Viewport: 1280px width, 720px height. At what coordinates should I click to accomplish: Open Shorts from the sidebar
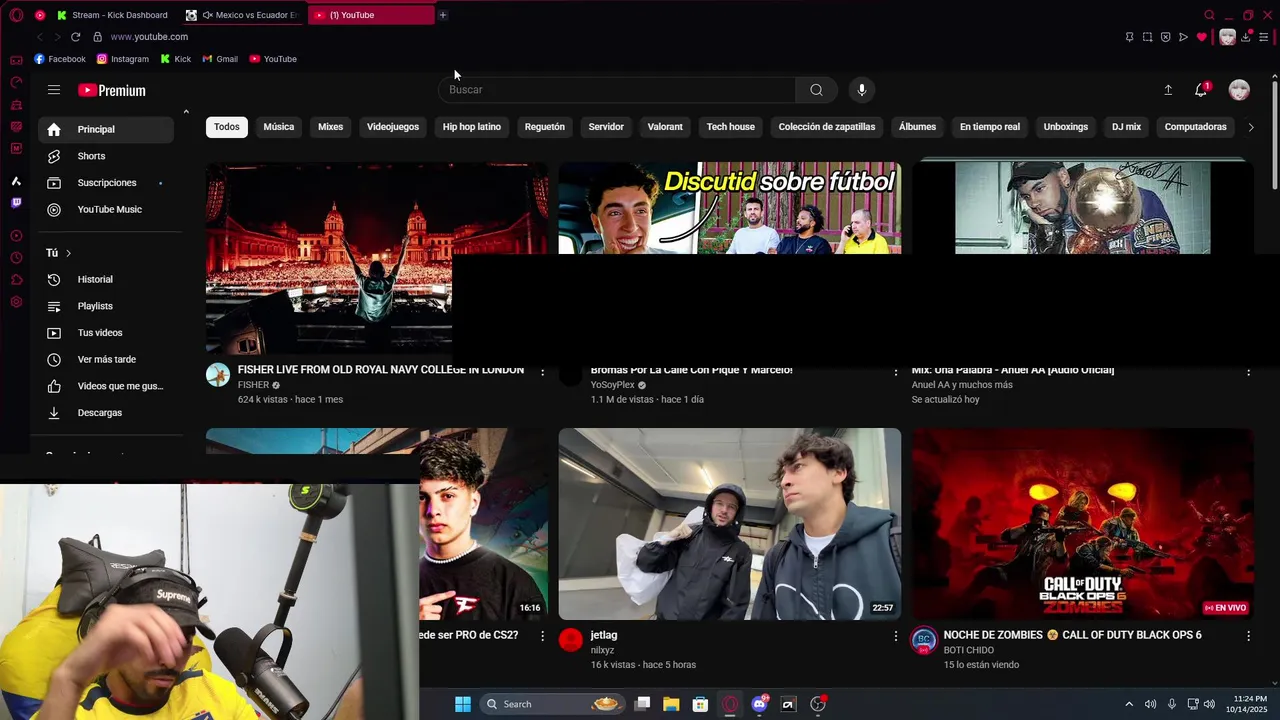106,156
